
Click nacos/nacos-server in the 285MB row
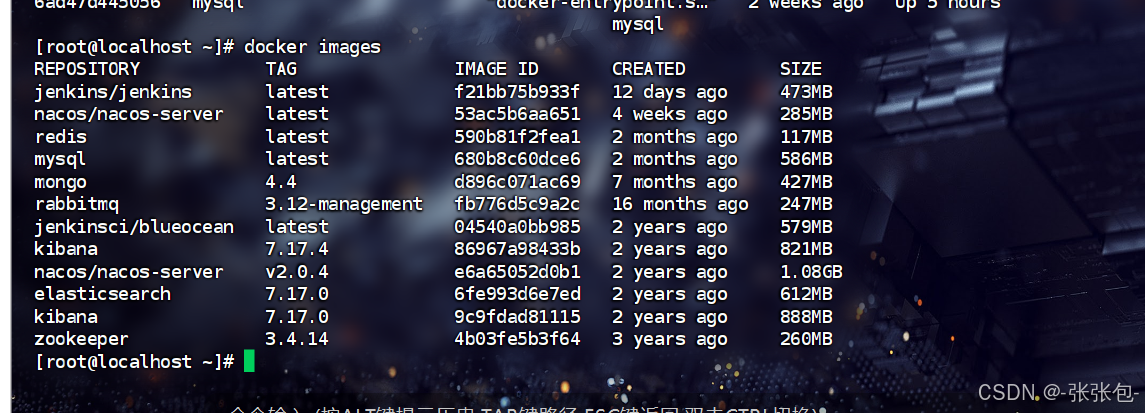129,115
